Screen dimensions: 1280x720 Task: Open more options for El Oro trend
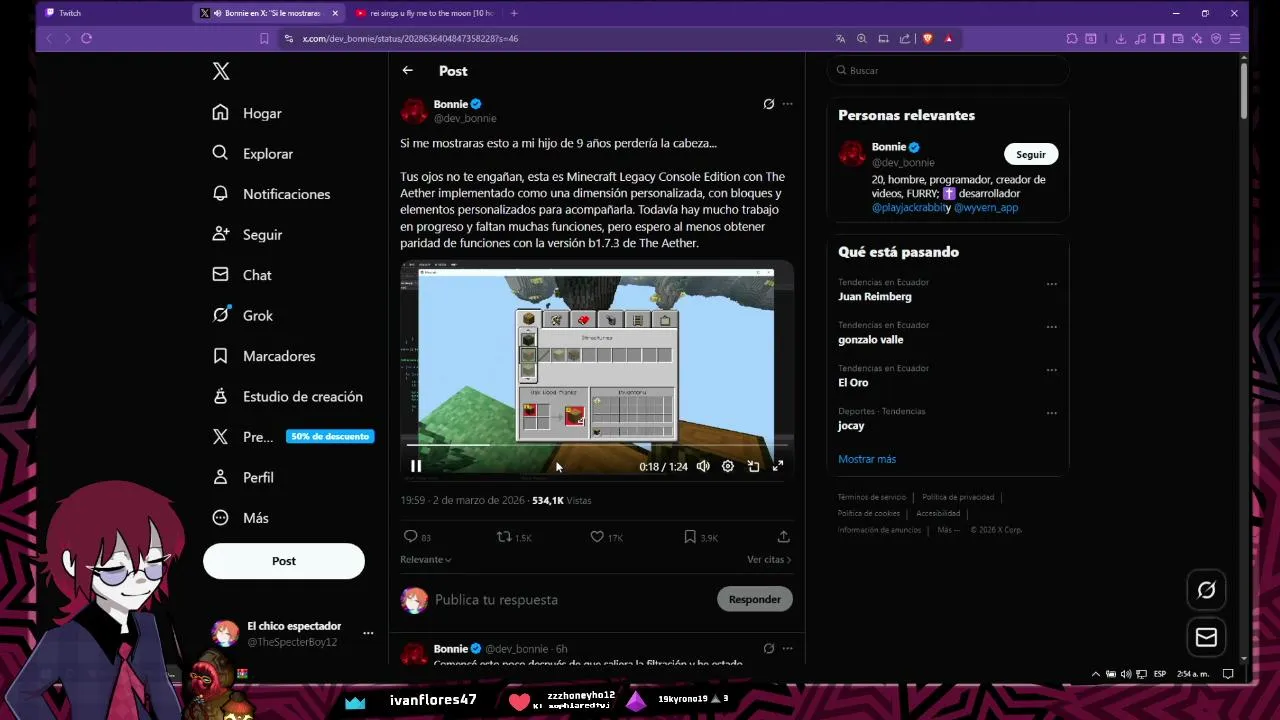[x=1051, y=370]
